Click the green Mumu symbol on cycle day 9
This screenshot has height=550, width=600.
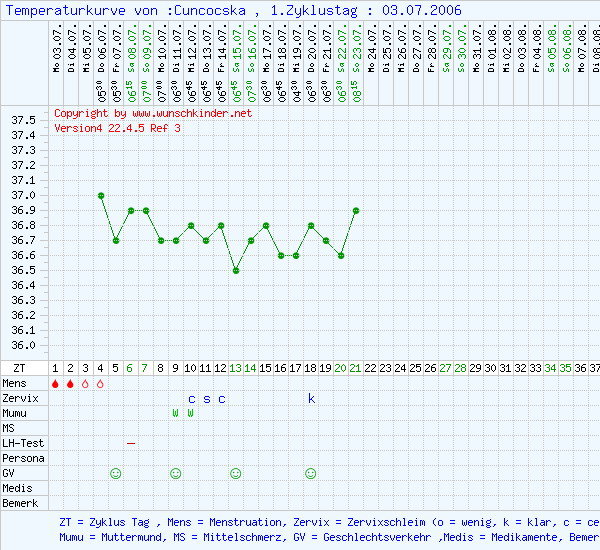(176, 413)
